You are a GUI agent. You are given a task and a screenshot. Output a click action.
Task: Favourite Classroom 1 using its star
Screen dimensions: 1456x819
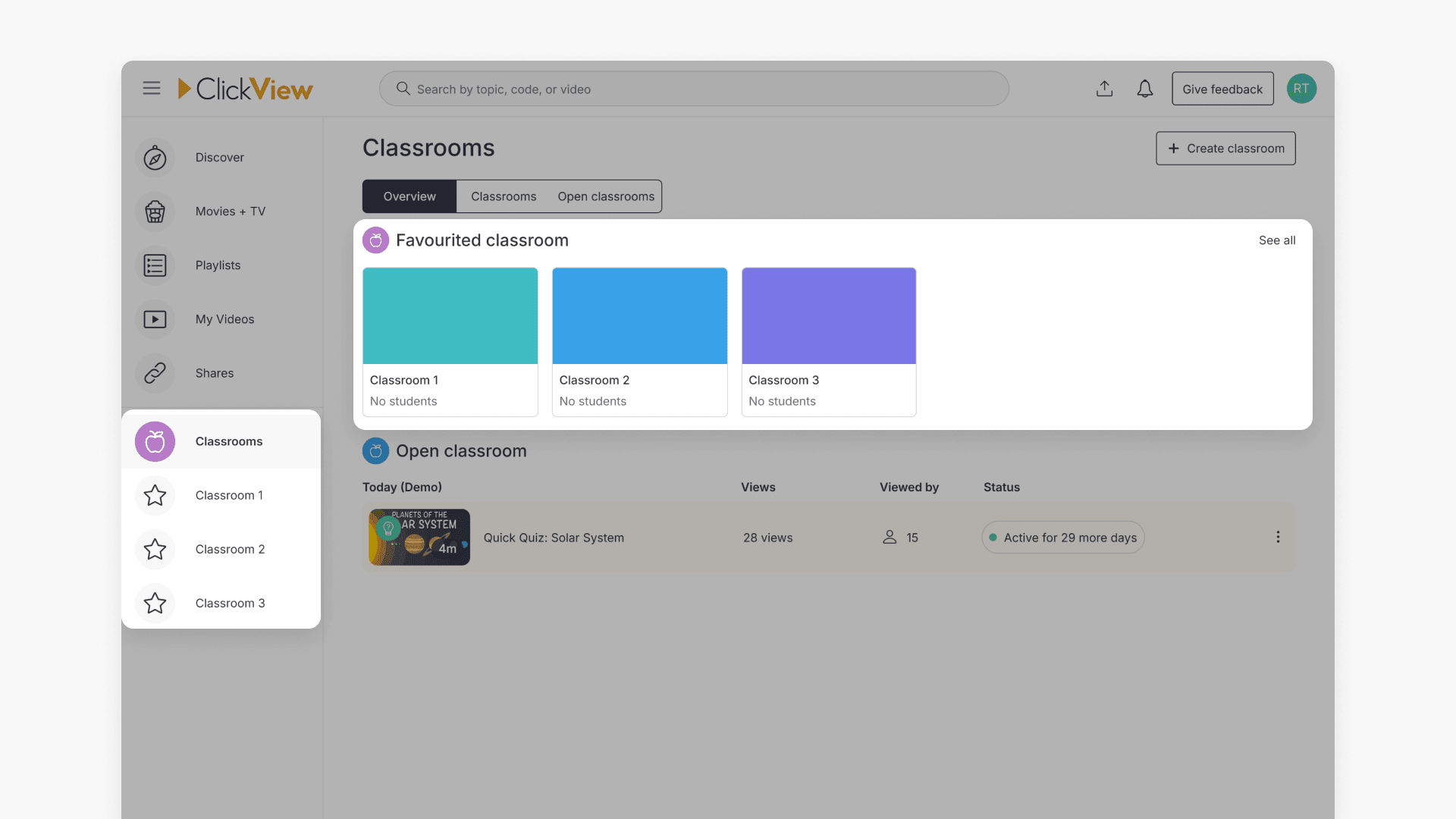point(155,495)
